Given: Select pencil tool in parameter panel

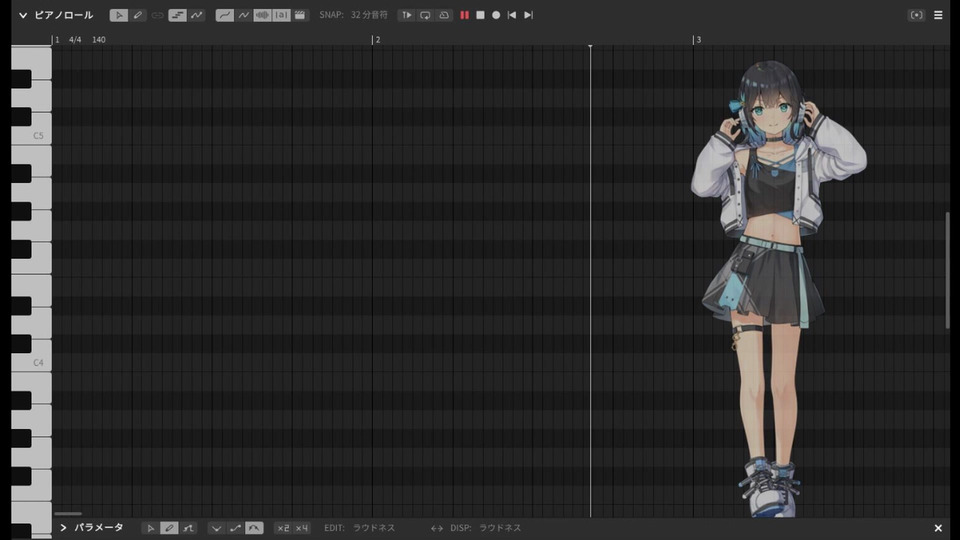Looking at the screenshot, I should (x=169, y=528).
